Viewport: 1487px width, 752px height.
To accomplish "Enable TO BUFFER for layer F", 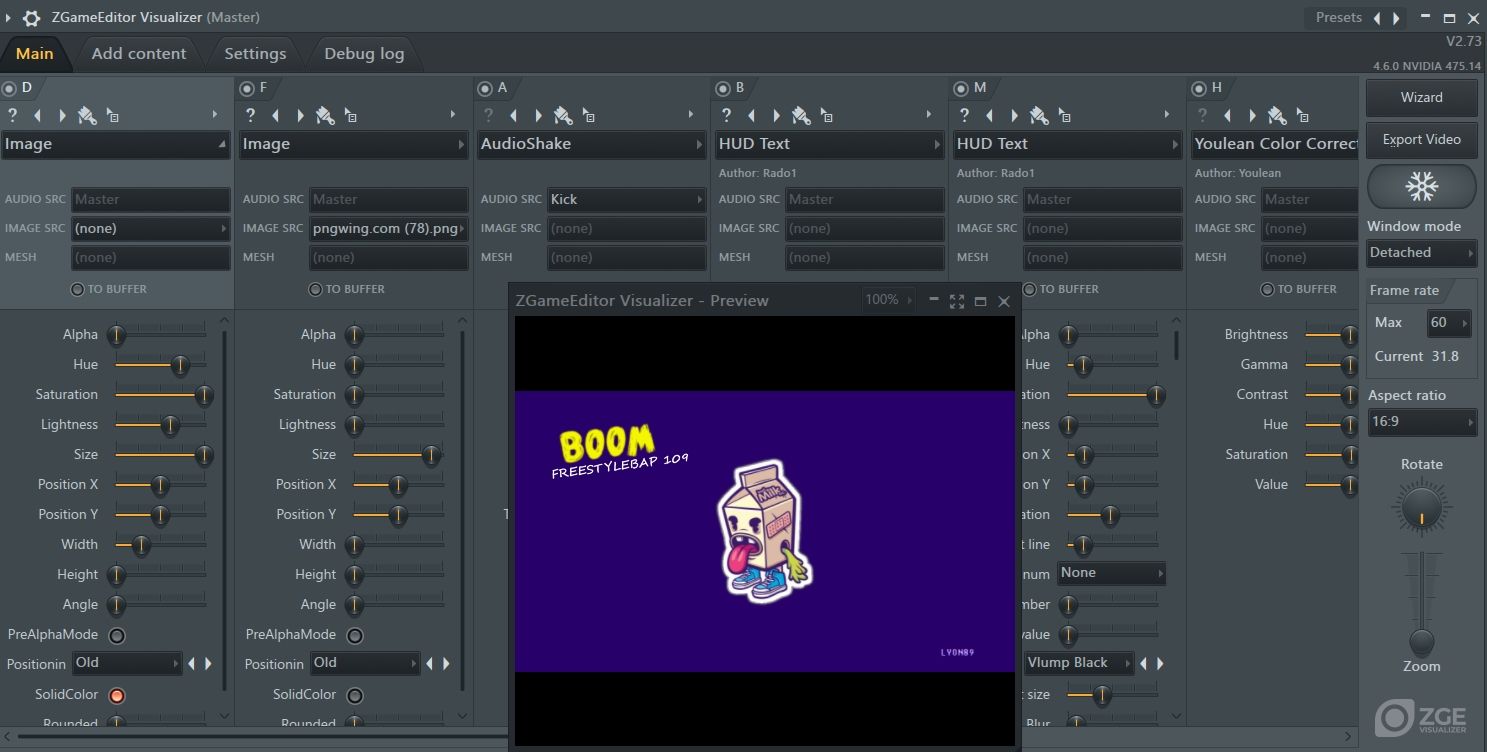I will tap(316, 289).
